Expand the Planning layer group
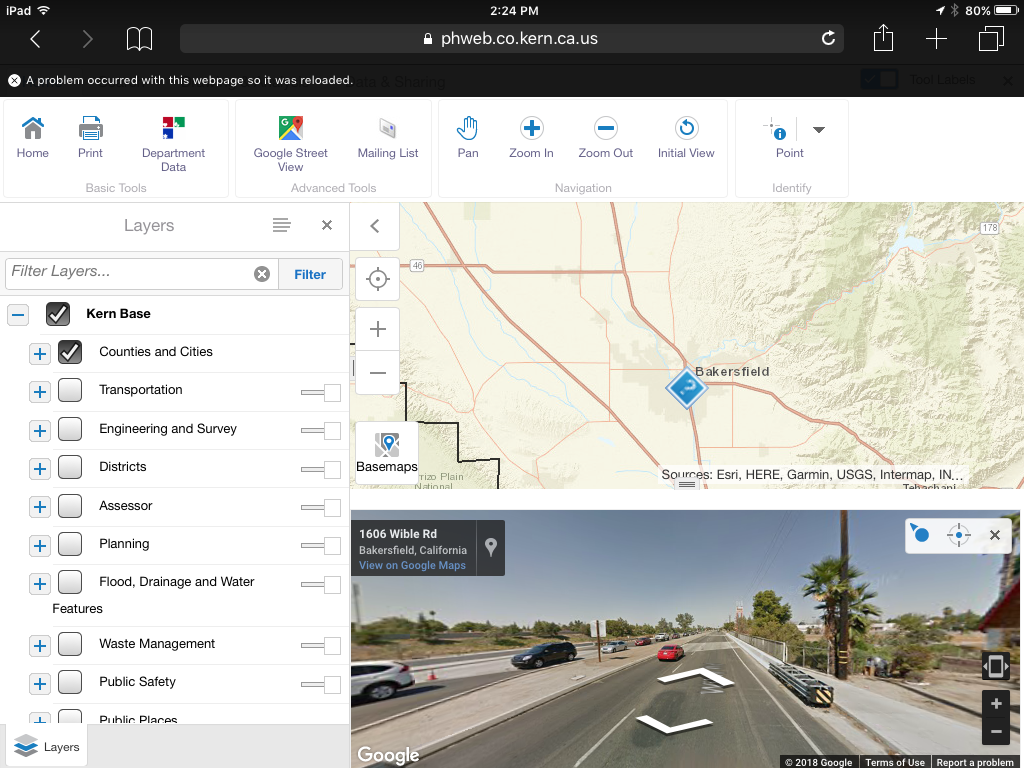The image size is (1024, 768). pyautogui.click(x=40, y=546)
